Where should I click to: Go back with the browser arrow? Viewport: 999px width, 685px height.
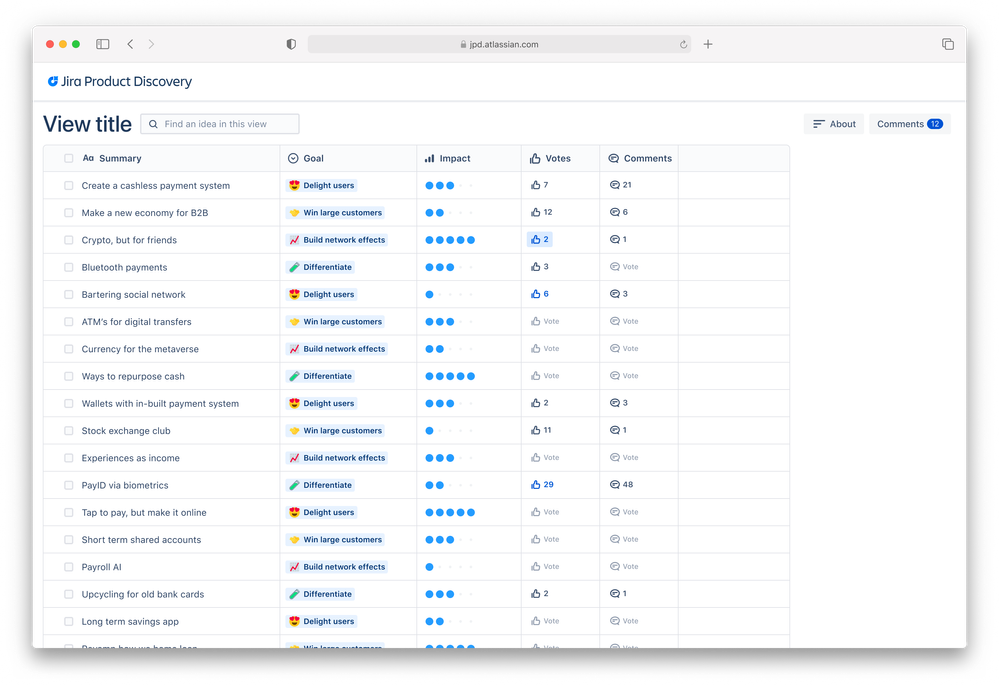coord(130,44)
